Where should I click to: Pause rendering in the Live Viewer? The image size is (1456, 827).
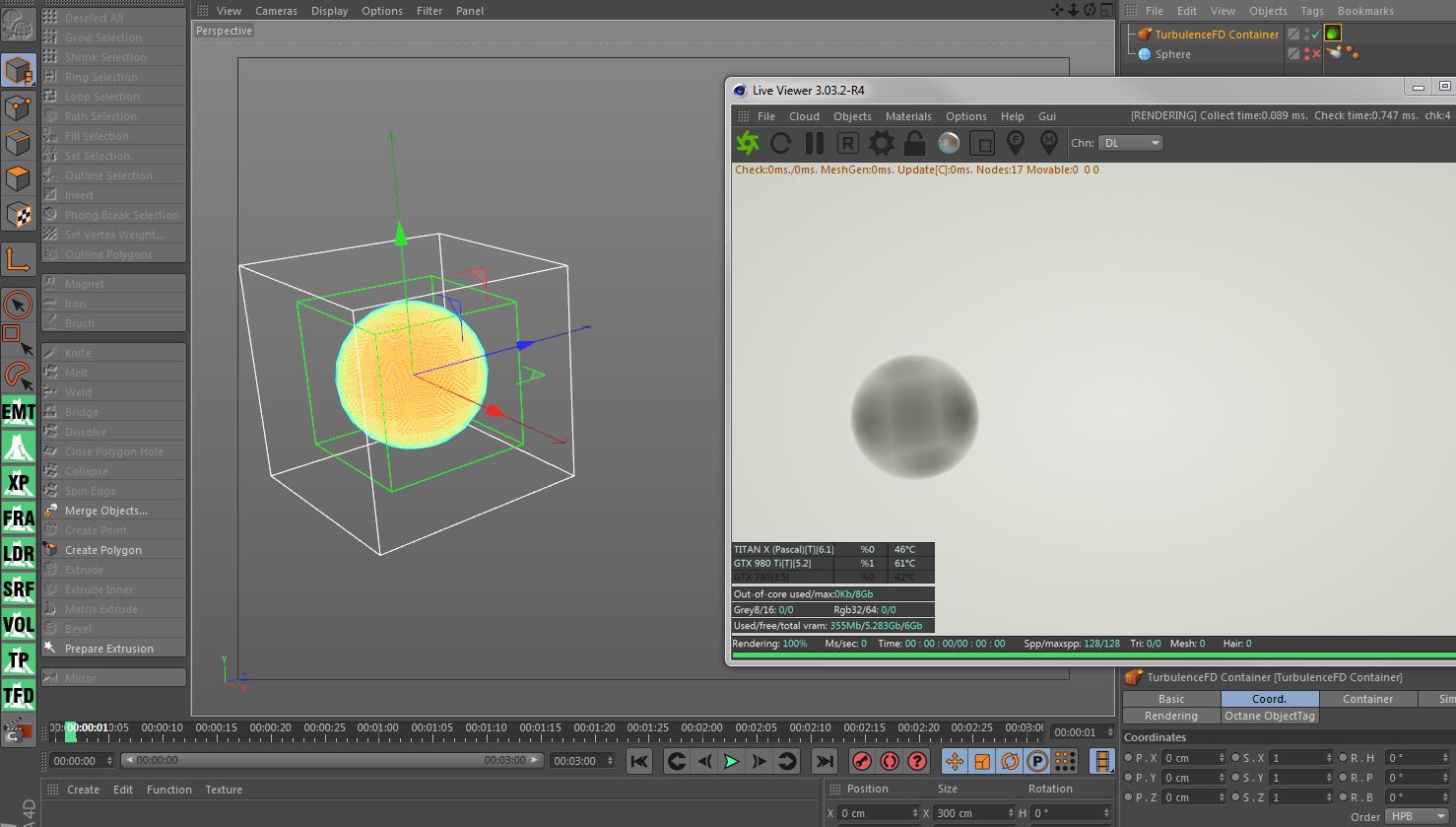click(814, 144)
